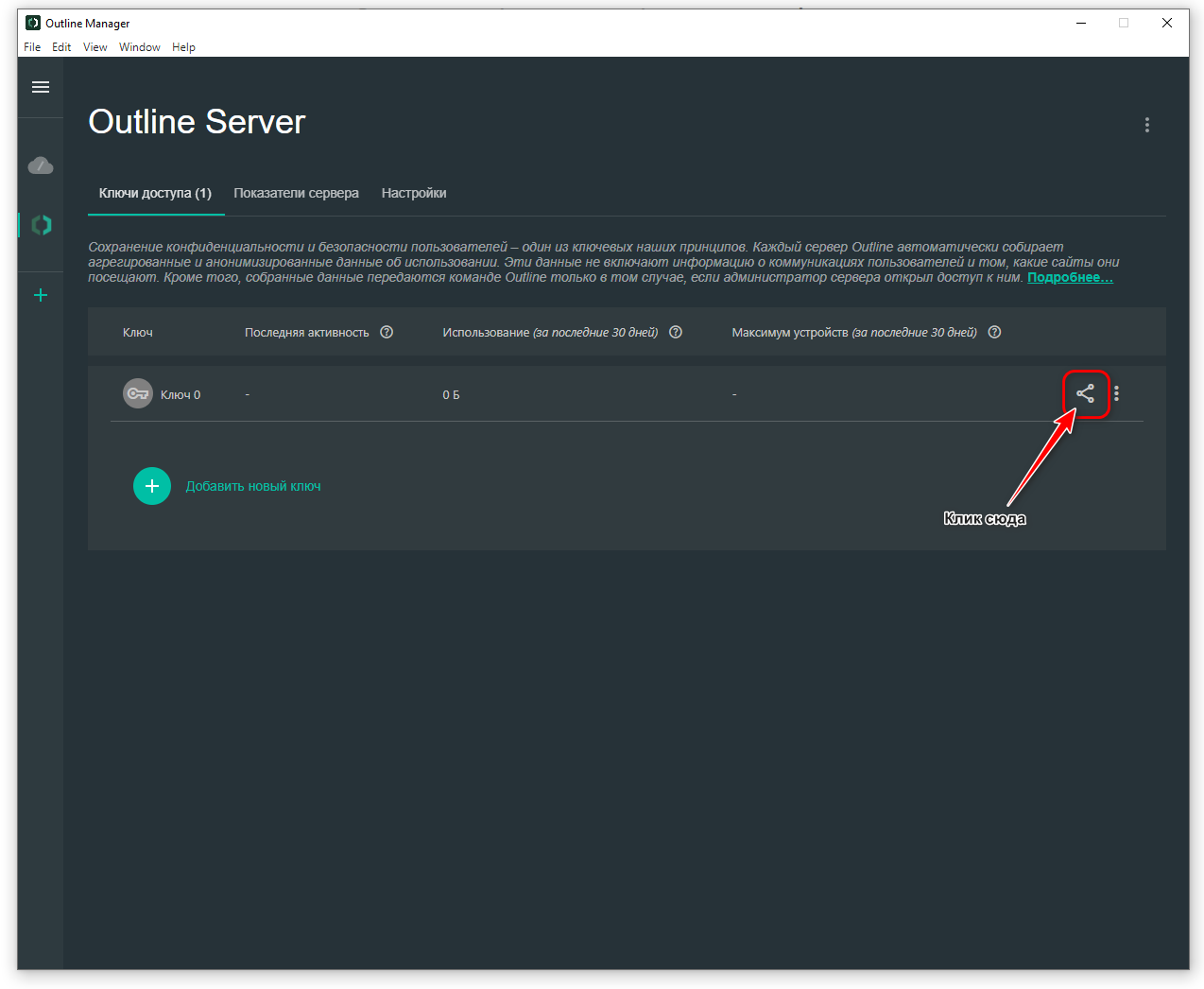Open the View menu

95,47
